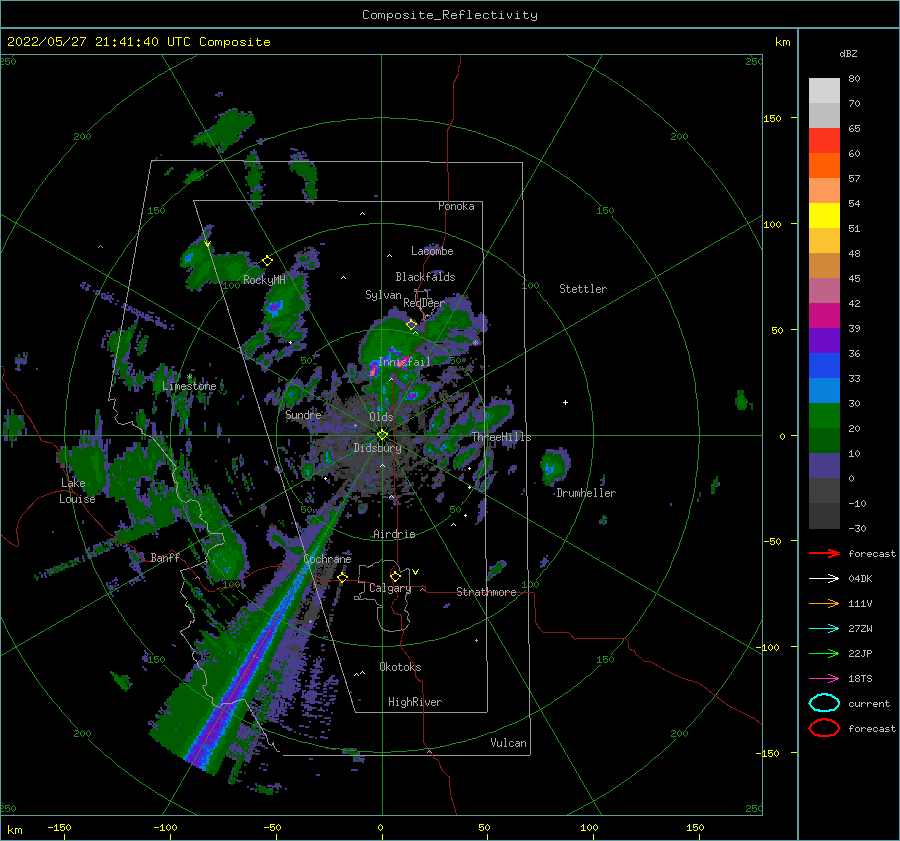Click the yellow diamond marker below RedDeer
The image size is (900, 841).
pyautogui.click(x=411, y=325)
